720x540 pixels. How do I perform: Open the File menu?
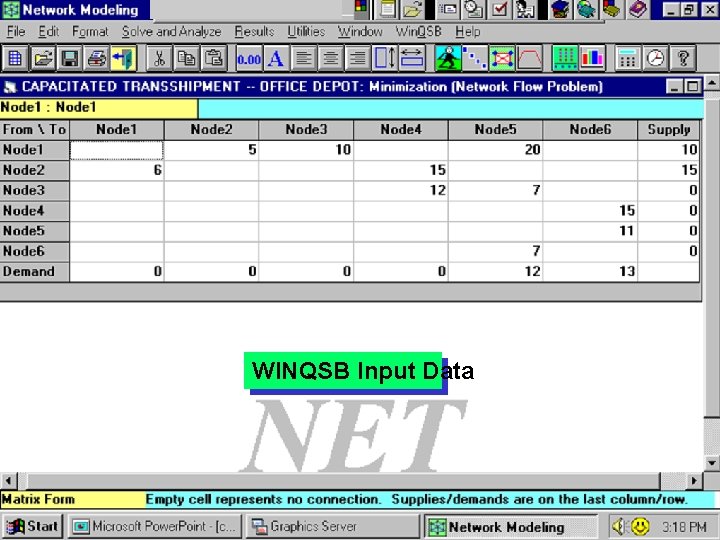pos(16,32)
